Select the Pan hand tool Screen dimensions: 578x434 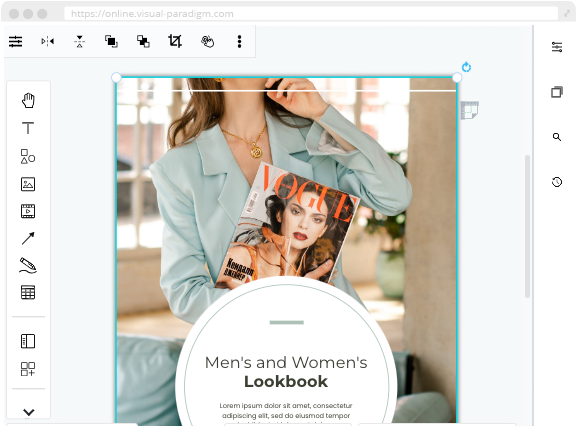[28, 100]
